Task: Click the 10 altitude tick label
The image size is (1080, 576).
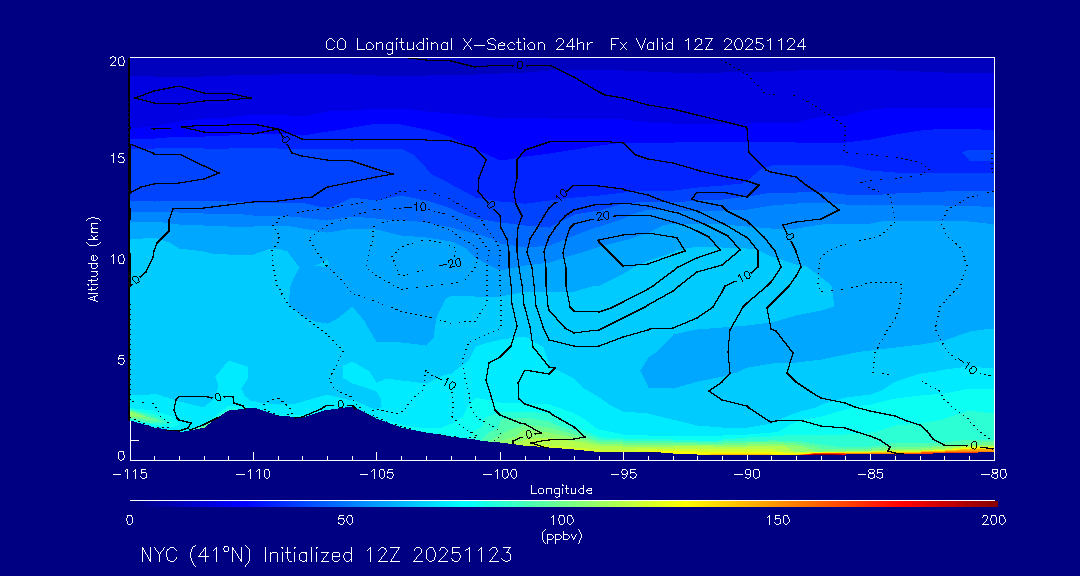Action: pyautogui.click(x=117, y=258)
